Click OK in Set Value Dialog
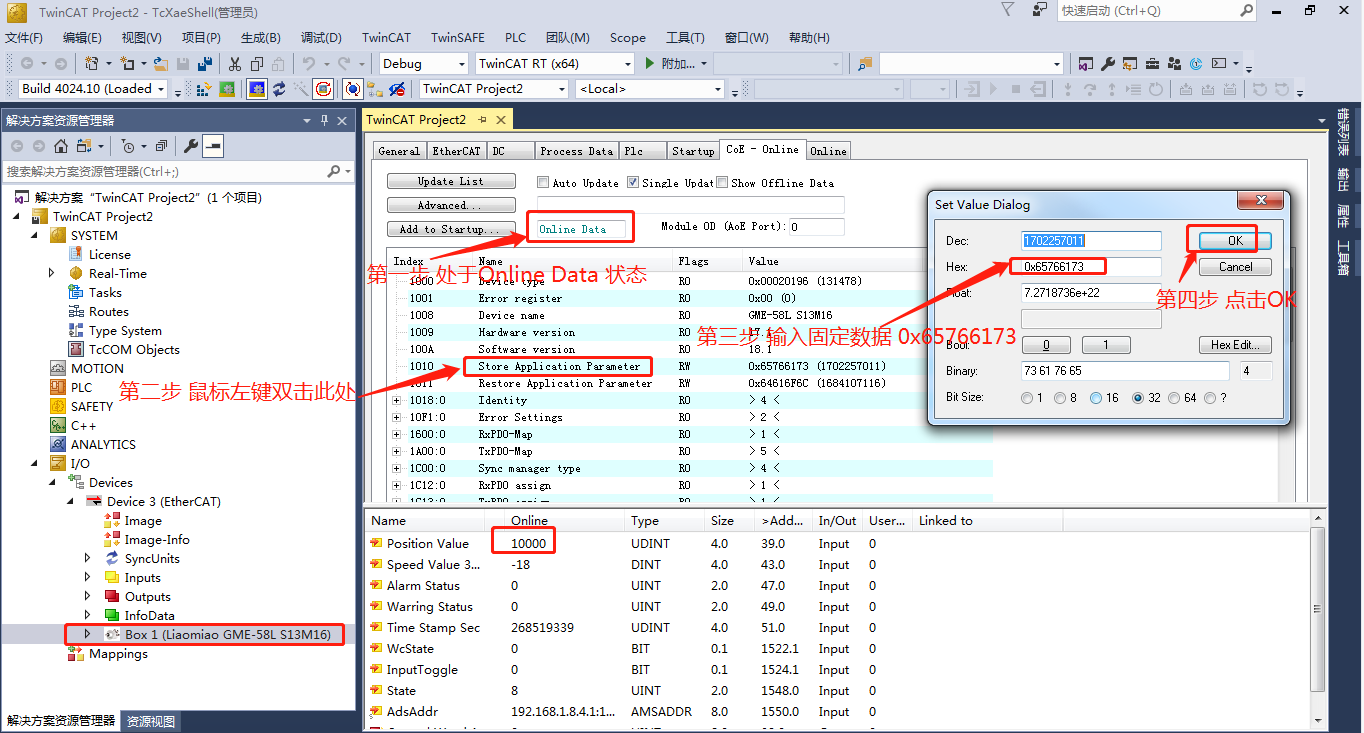Image resolution: width=1364 pixels, height=733 pixels. click(1235, 241)
